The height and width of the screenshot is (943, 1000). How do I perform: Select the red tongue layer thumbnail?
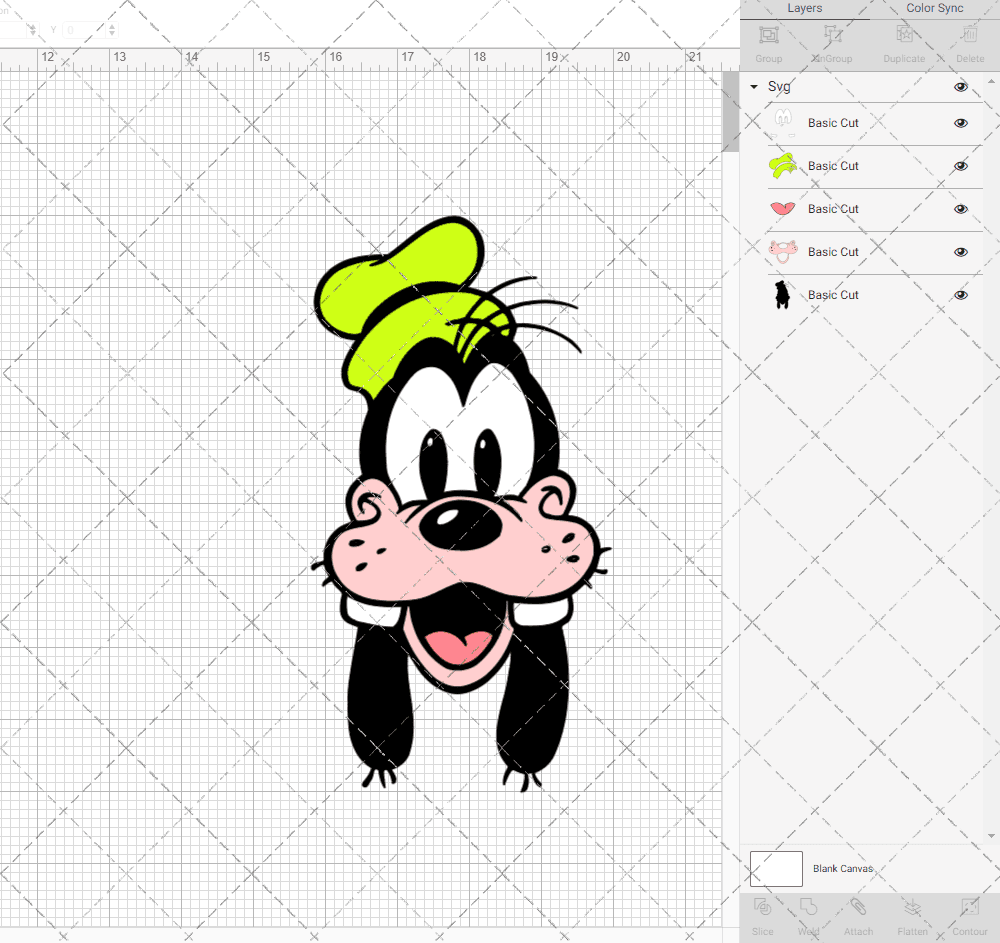coord(783,208)
